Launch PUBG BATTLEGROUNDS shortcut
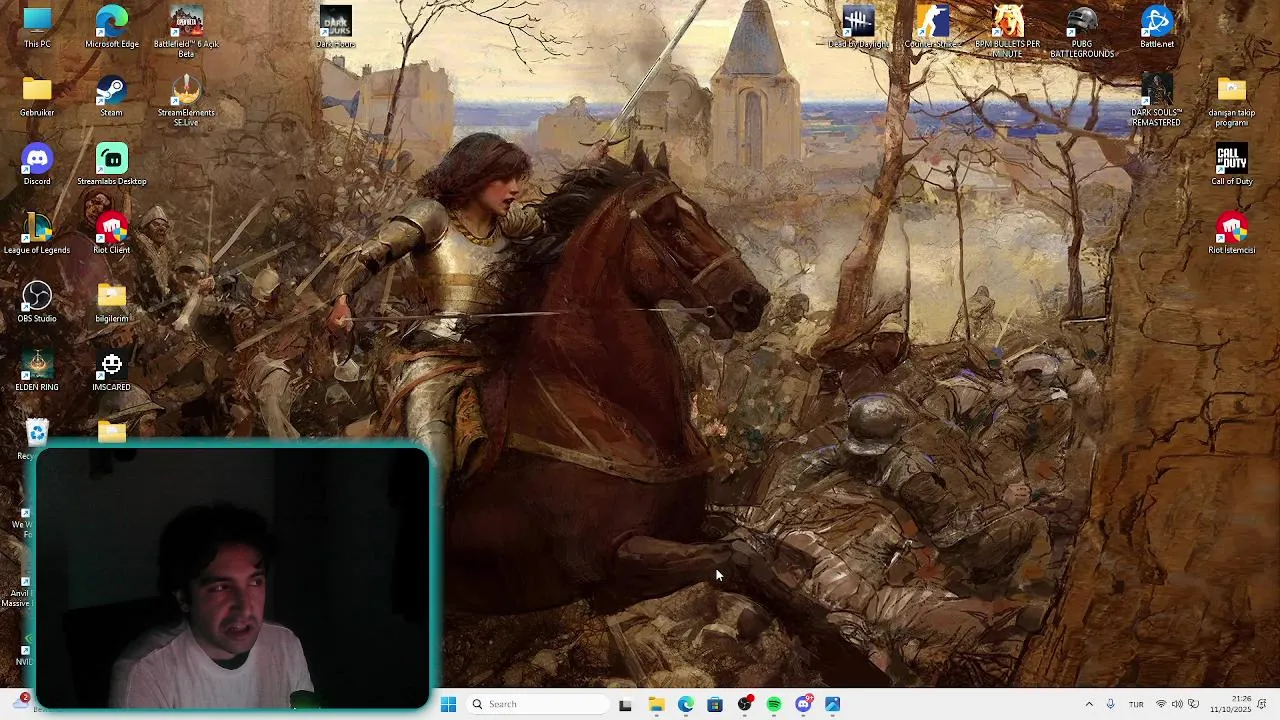The width and height of the screenshot is (1280, 720). (1082, 31)
